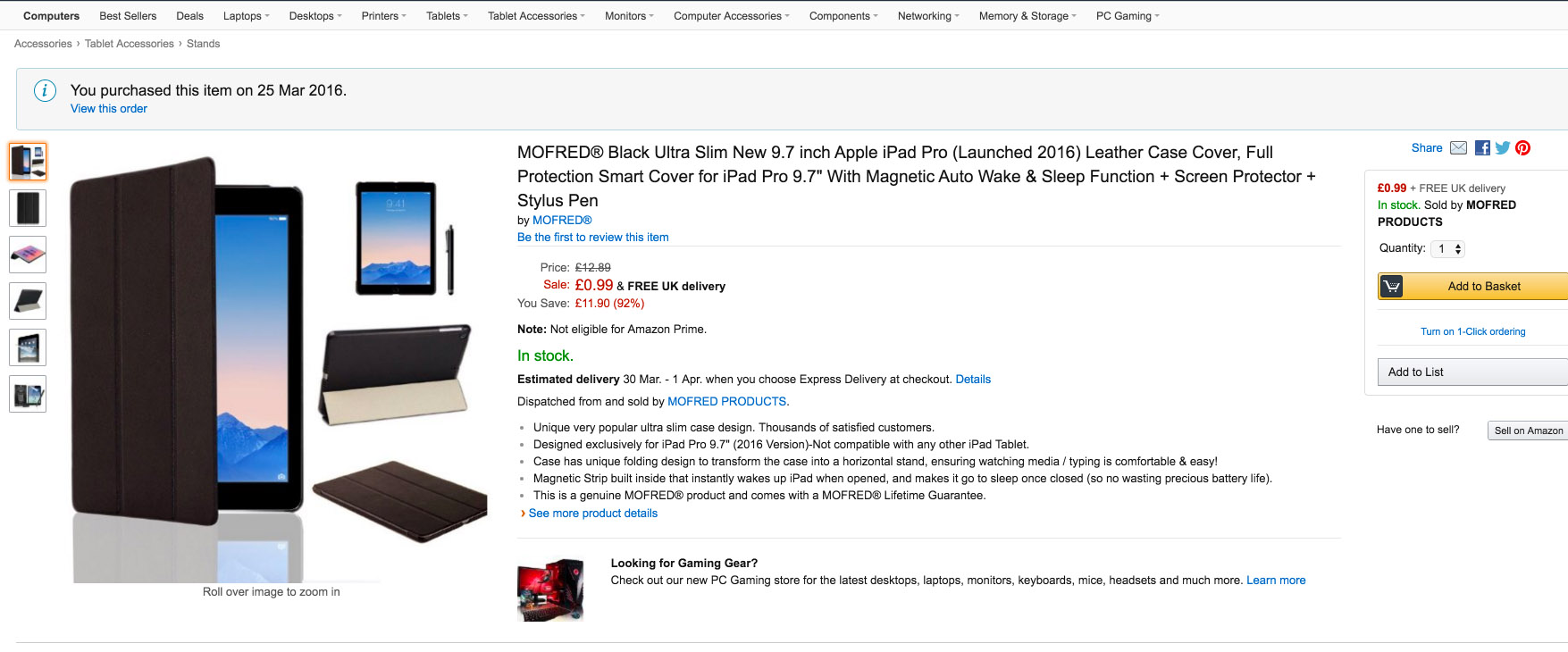Share the item on Facebook
The image size is (1568, 652).
click(1482, 148)
